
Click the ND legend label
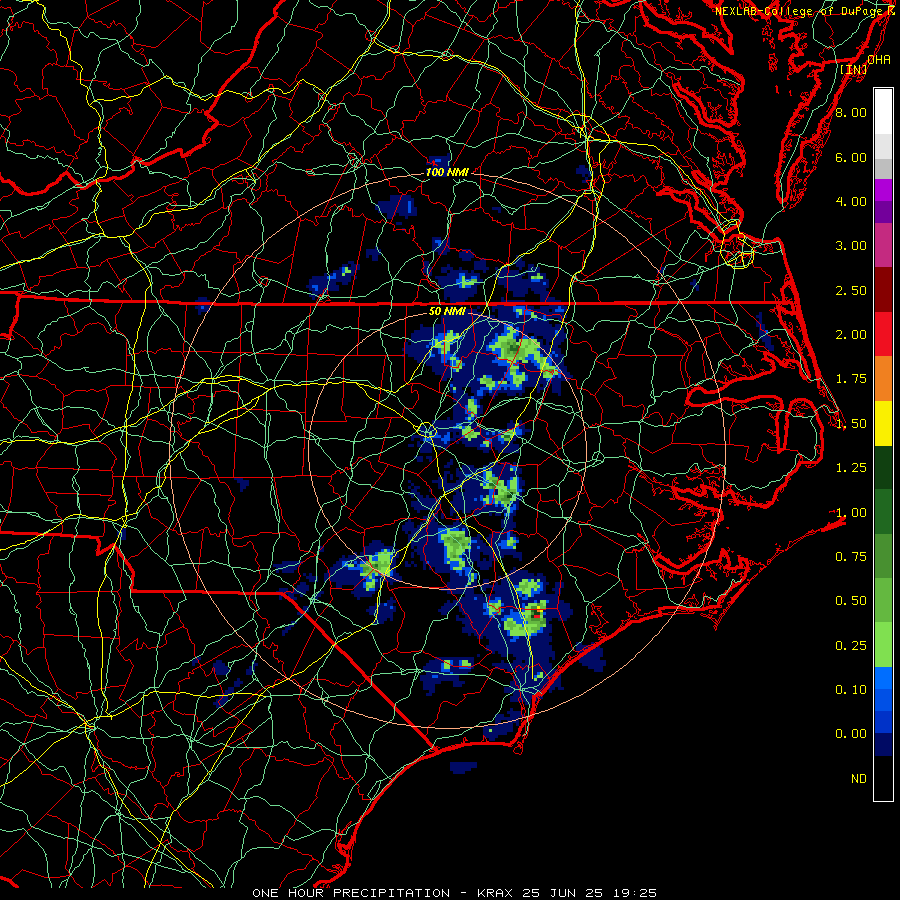859,779
